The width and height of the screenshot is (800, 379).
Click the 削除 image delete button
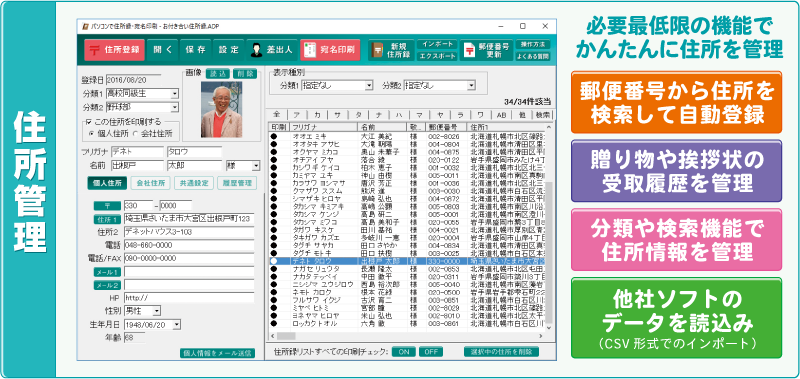[245, 73]
